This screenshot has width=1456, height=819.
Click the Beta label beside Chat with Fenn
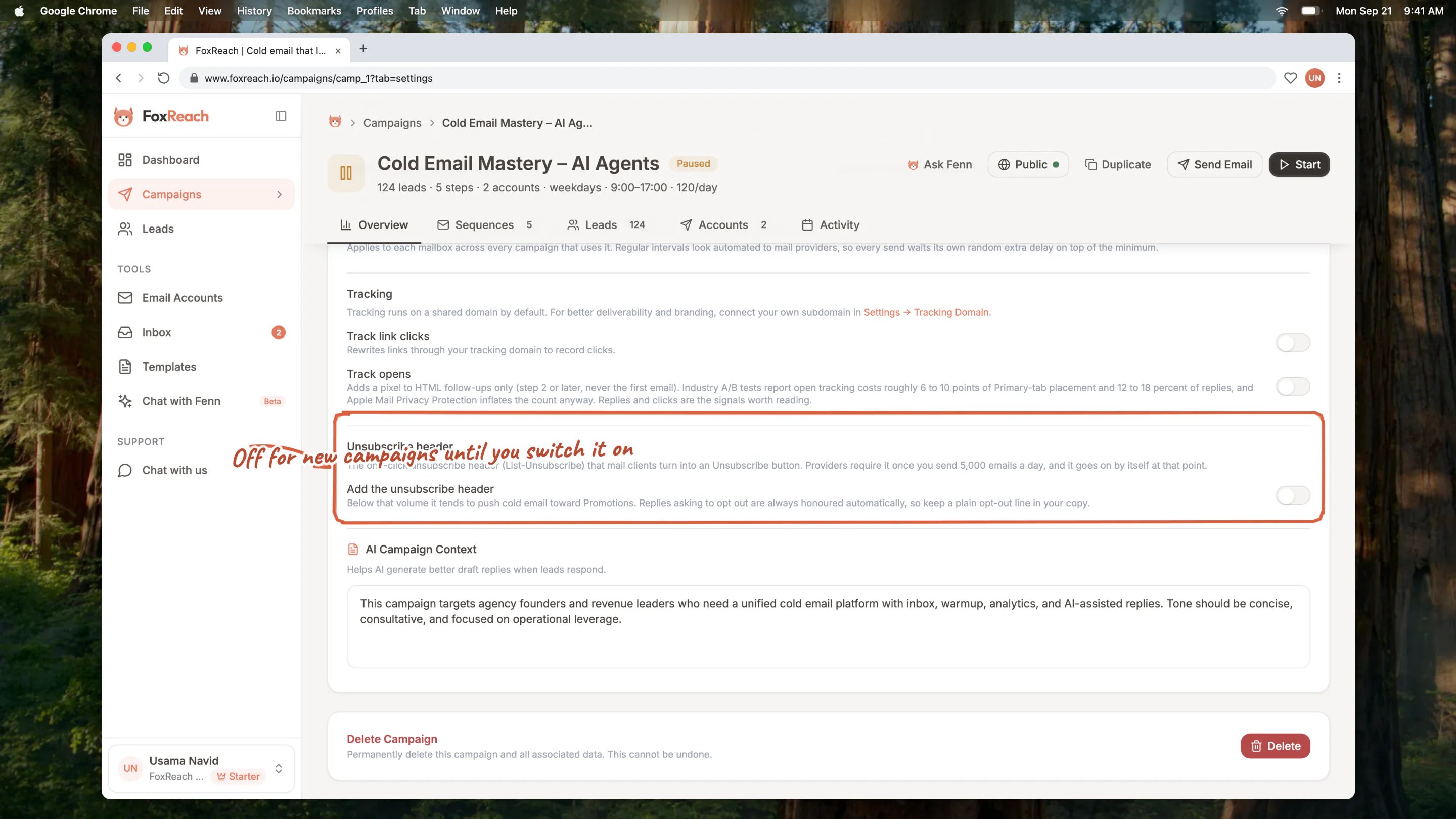tap(272, 401)
